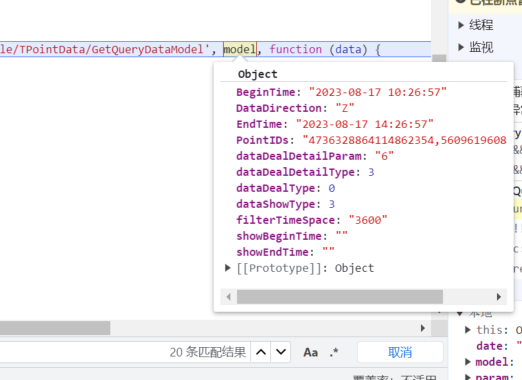Click the showEndTime property

point(272,252)
